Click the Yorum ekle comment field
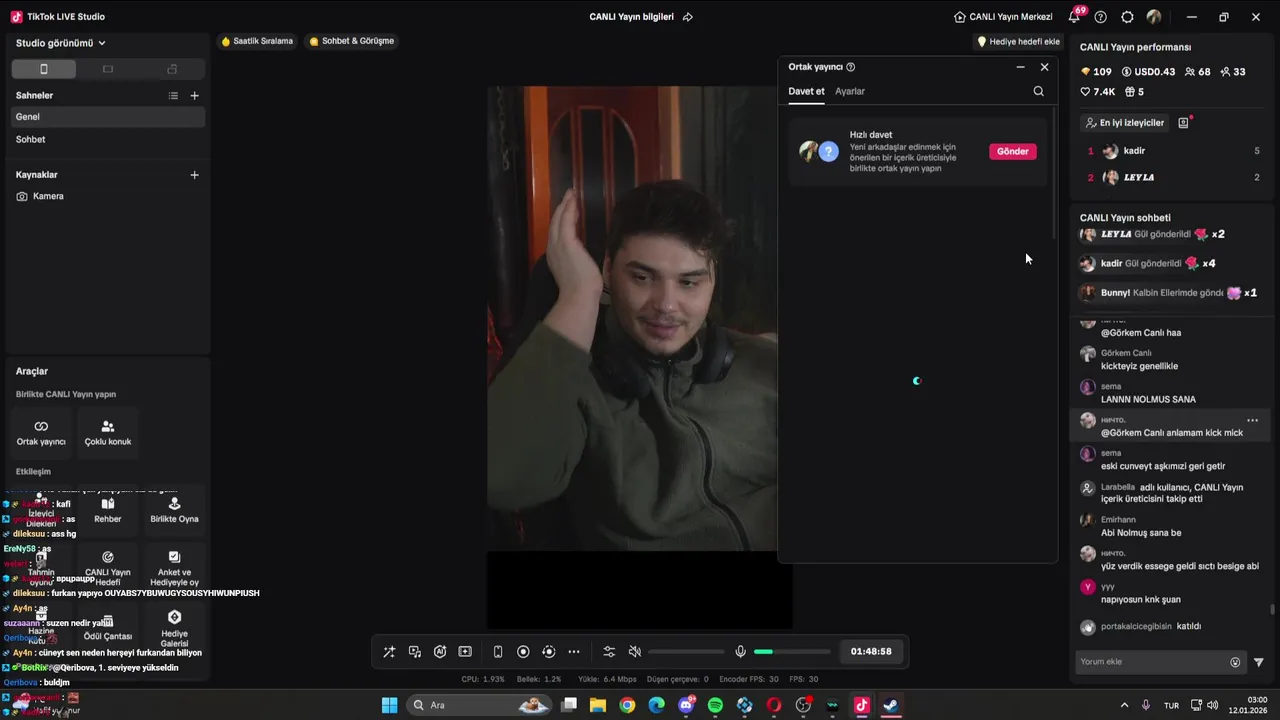 [1150, 662]
